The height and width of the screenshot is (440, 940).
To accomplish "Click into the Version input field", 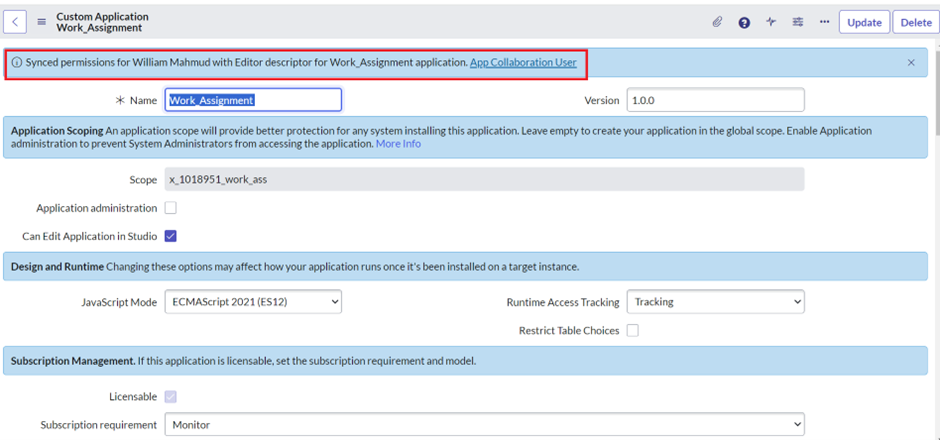I will pyautogui.click(x=715, y=100).
